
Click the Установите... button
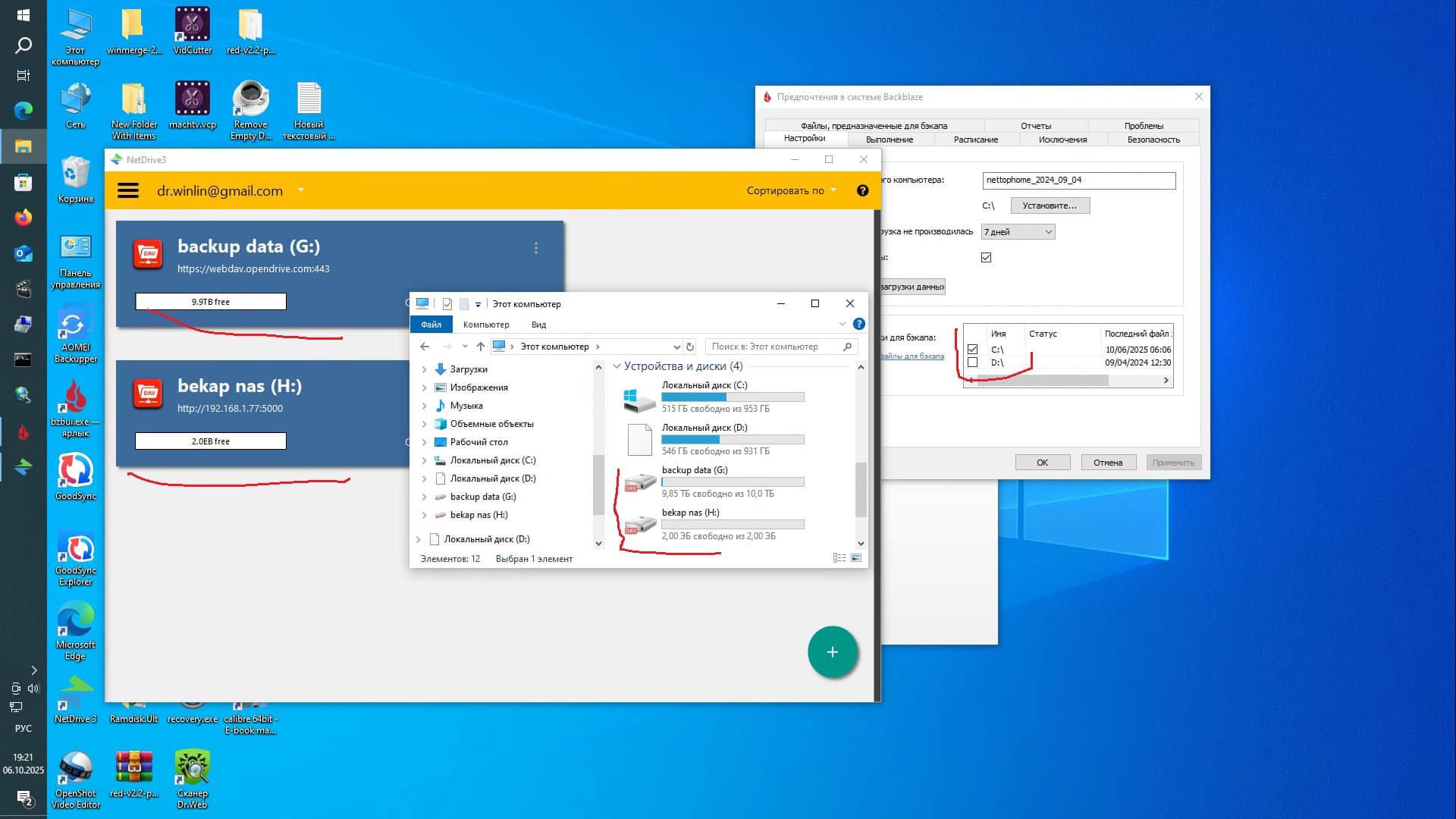point(1050,206)
